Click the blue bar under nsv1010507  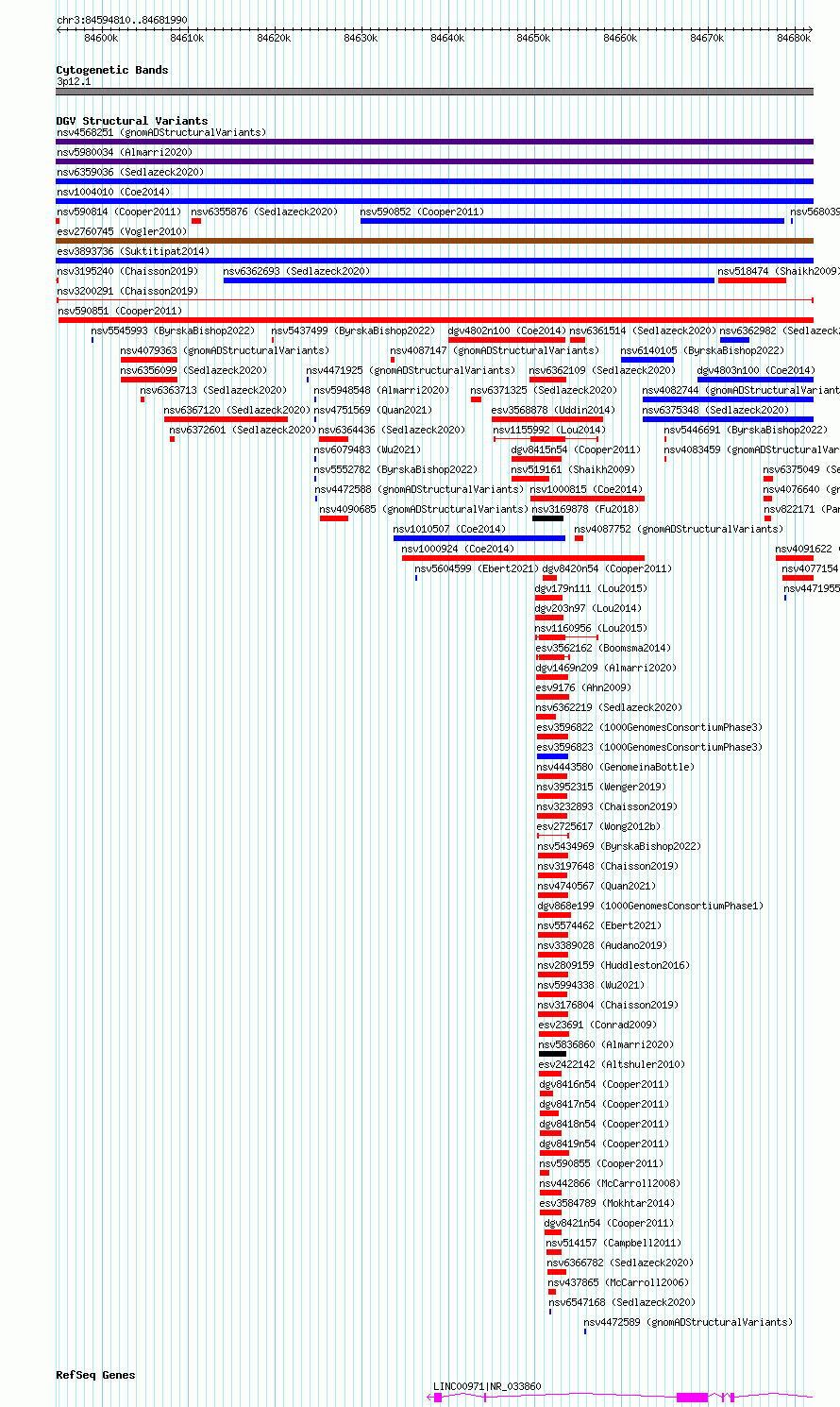[479, 538]
